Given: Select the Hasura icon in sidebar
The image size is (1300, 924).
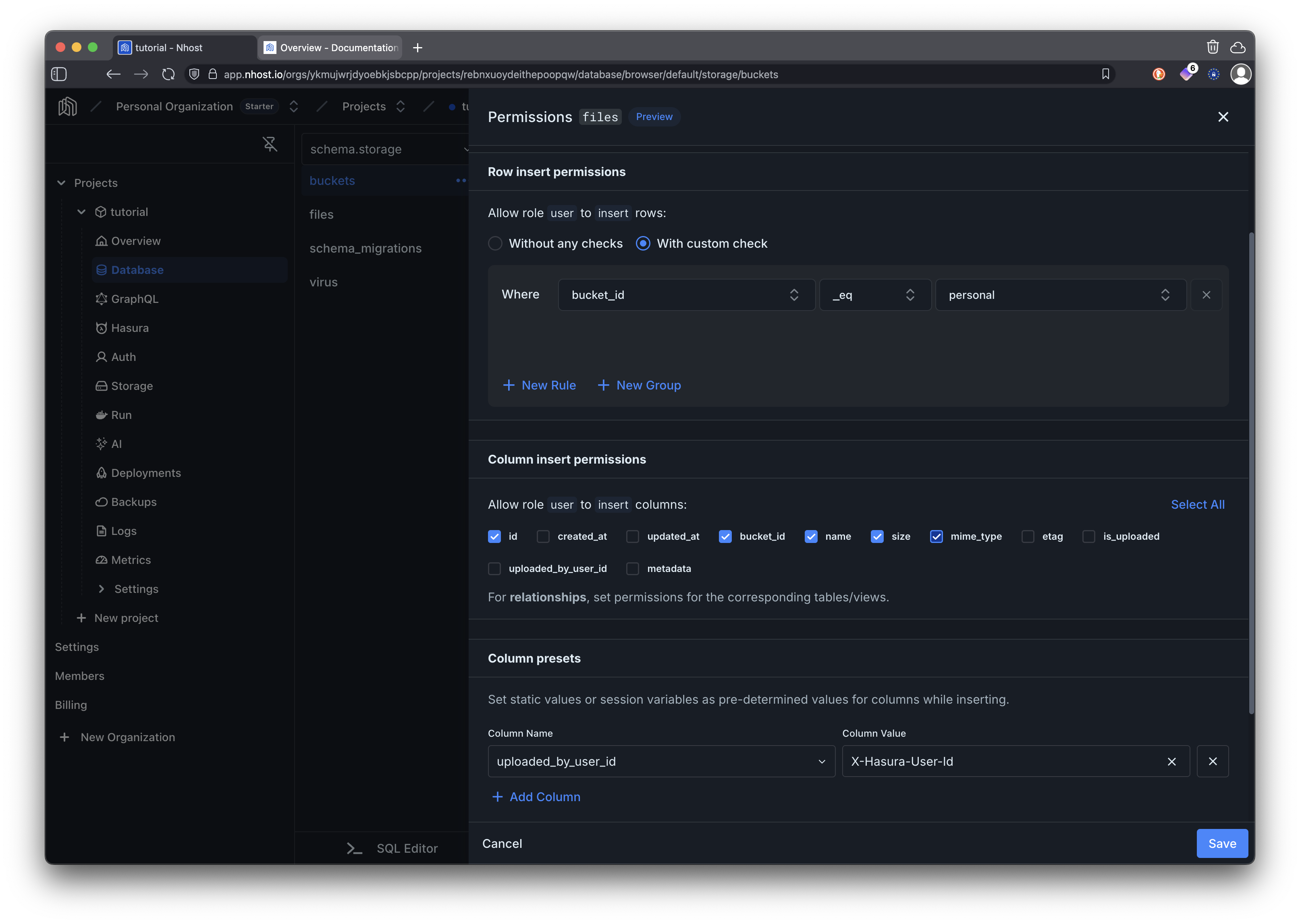Looking at the screenshot, I should coord(101,328).
